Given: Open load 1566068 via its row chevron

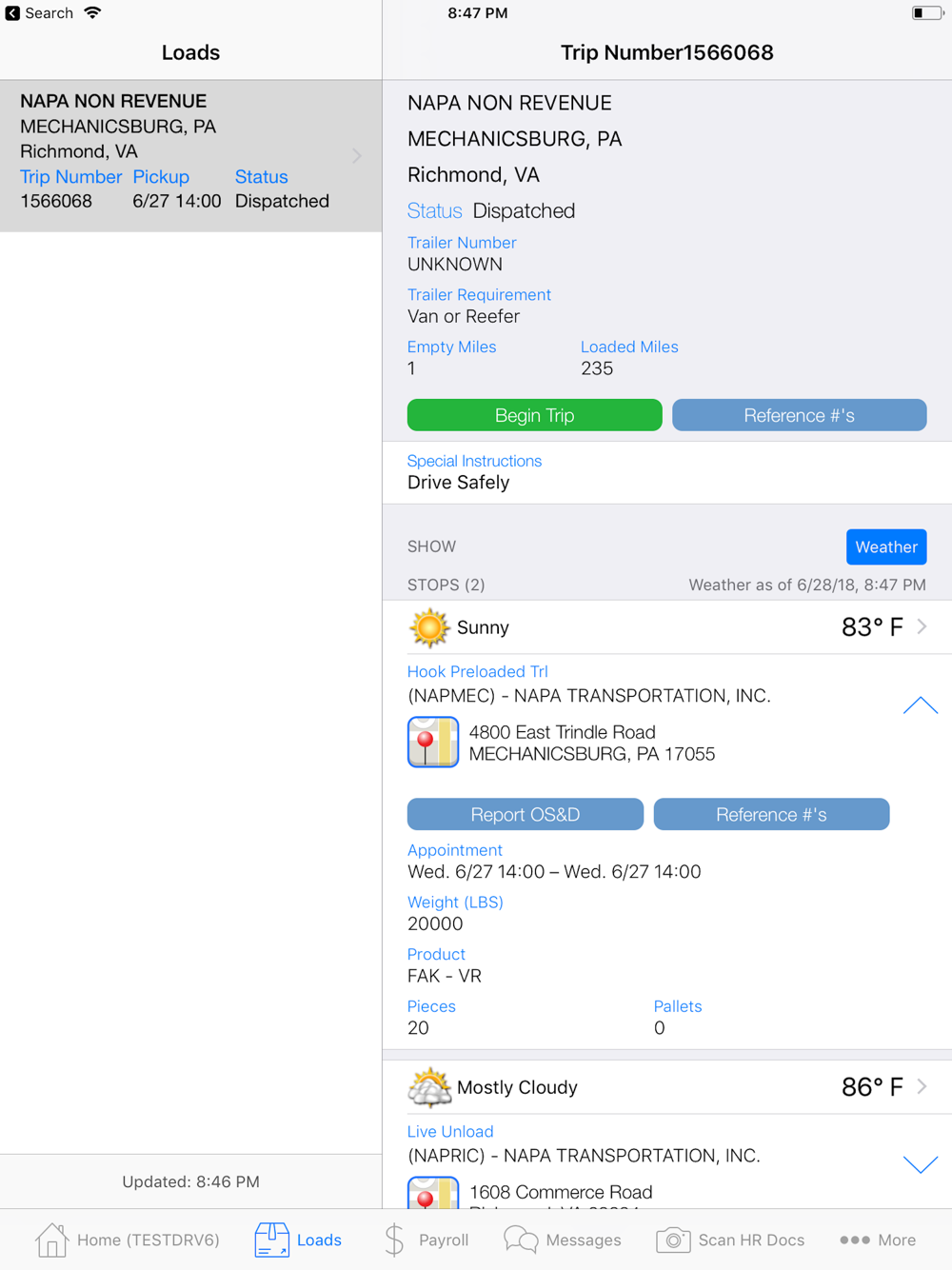Looking at the screenshot, I should tap(357, 155).
